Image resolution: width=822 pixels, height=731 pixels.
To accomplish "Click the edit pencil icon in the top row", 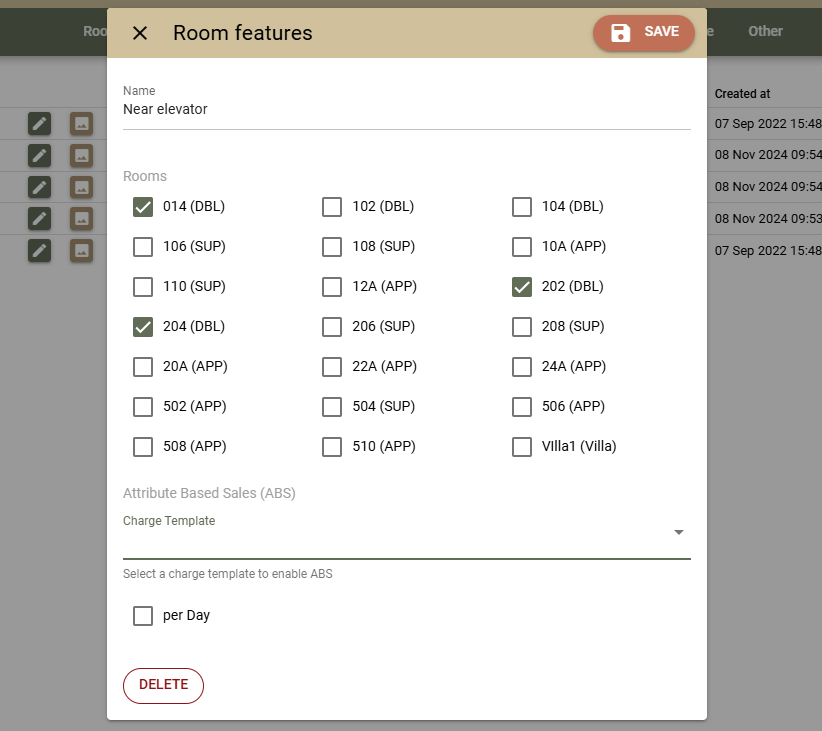I will coord(39,123).
